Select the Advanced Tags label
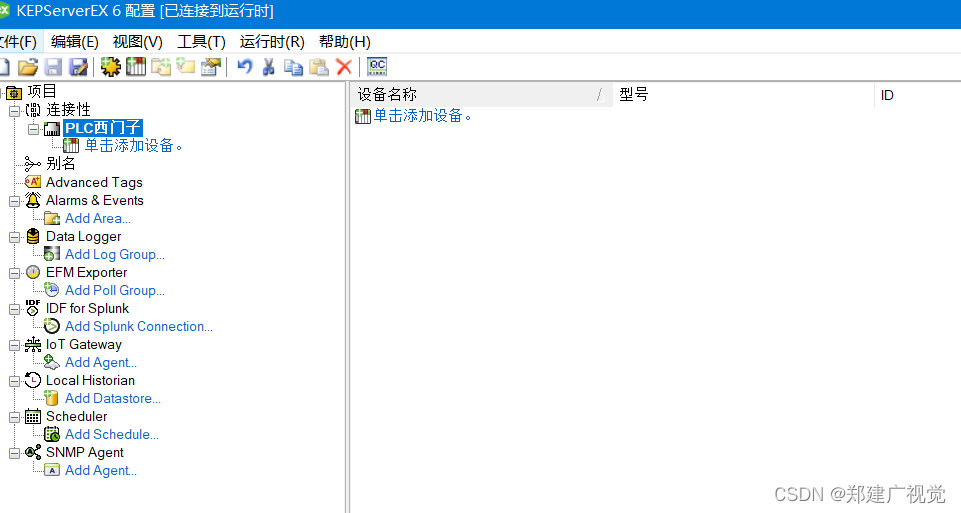The image size is (961, 513). point(94,183)
